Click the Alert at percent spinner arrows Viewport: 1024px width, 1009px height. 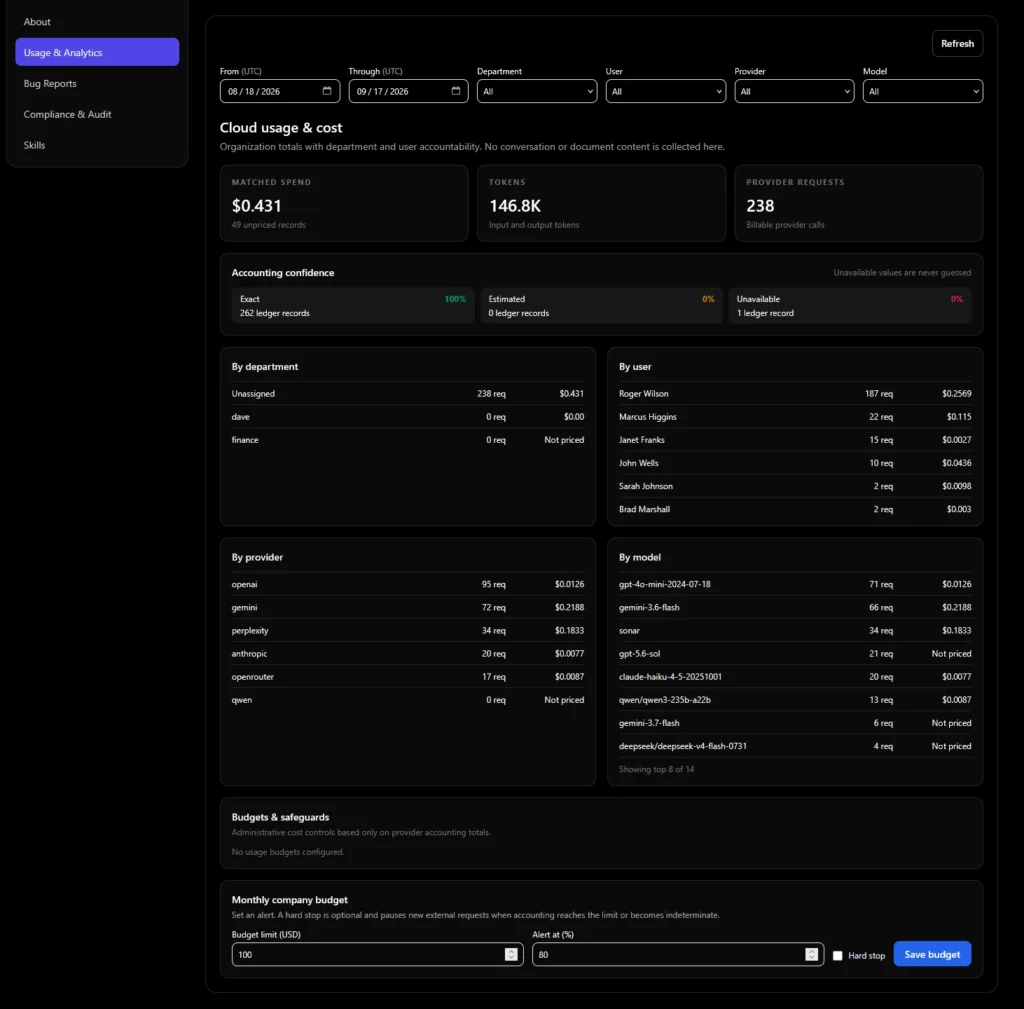point(811,954)
